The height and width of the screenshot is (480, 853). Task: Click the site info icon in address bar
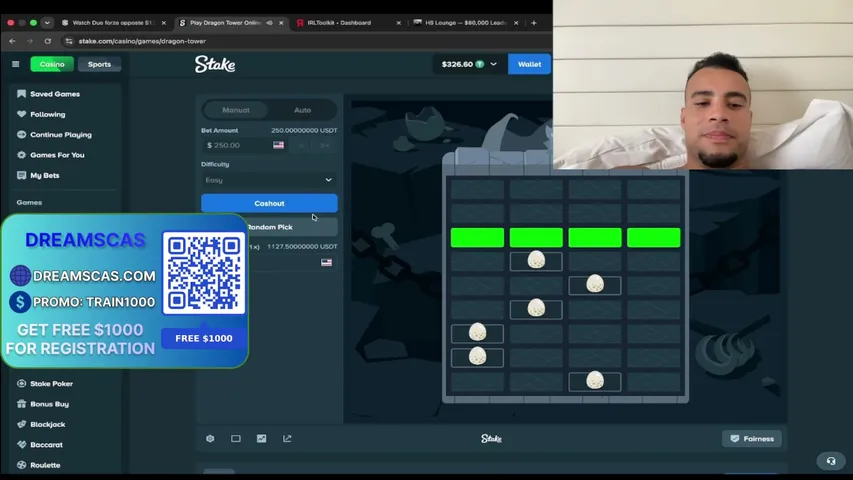click(x=69, y=41)
